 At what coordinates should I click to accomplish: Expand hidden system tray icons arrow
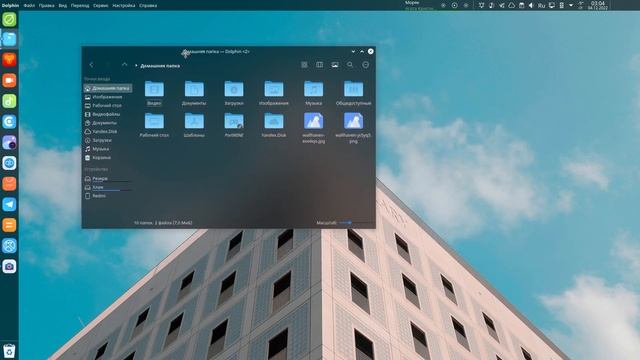pyautogui.click(x=571, y=5)
